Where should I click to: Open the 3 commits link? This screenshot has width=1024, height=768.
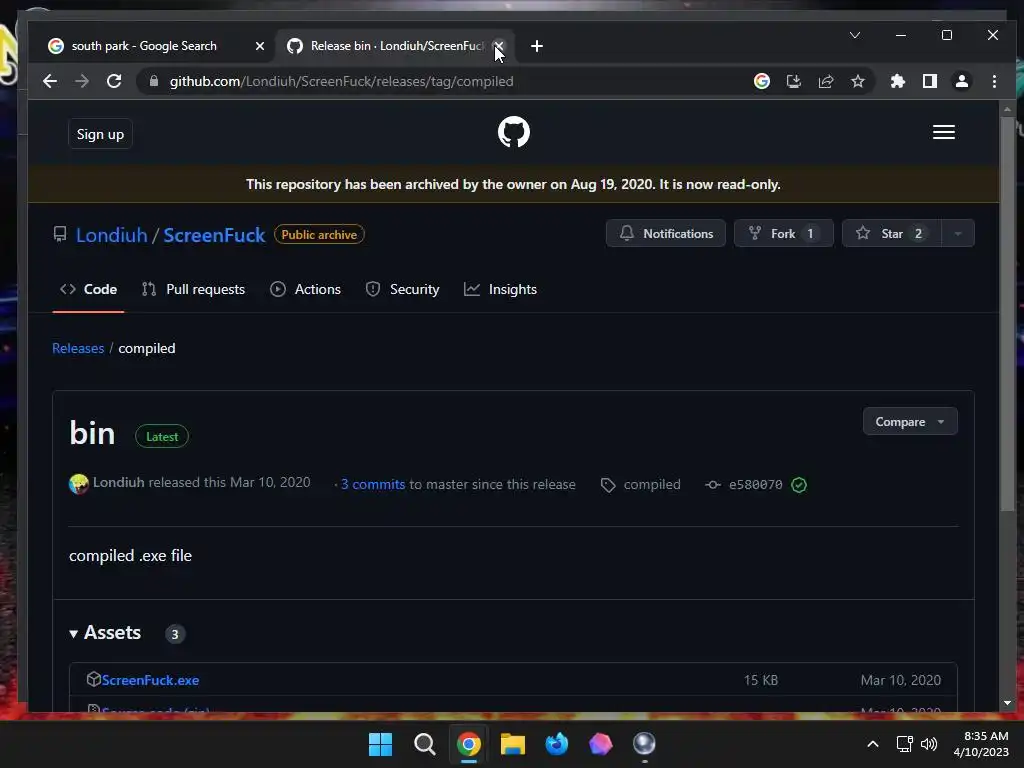tap(373, 485)
